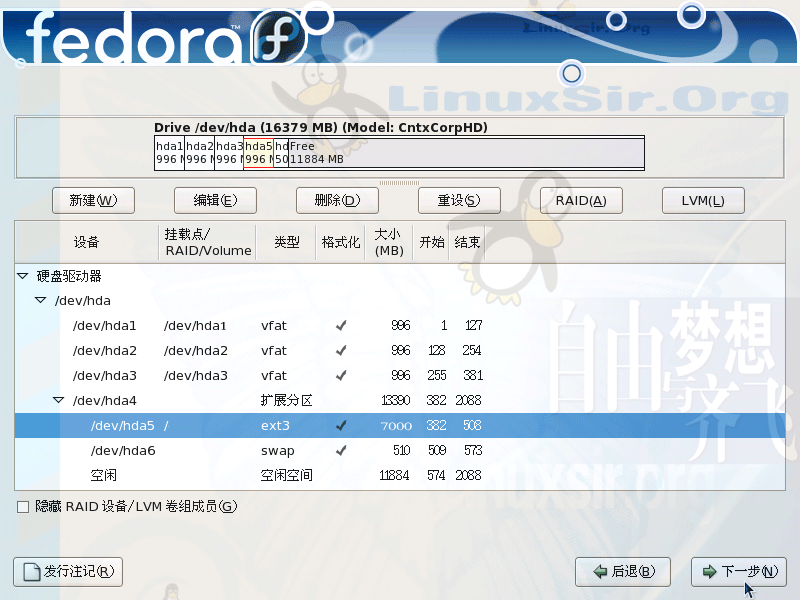The height and width of the screenshot is (600, 800).
Task: Click the 挂载点/RAID/Volume column header
Action: pyautogui.click(x=207, y=242)
